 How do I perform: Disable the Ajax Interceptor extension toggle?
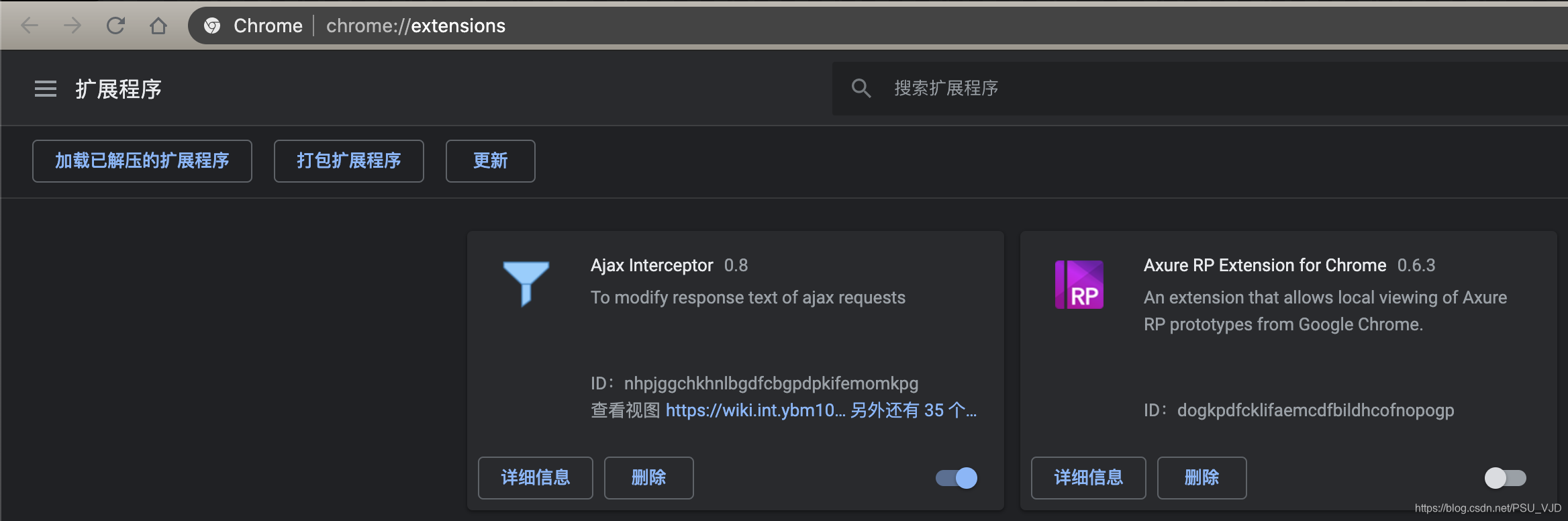click(x=957, y=478)
